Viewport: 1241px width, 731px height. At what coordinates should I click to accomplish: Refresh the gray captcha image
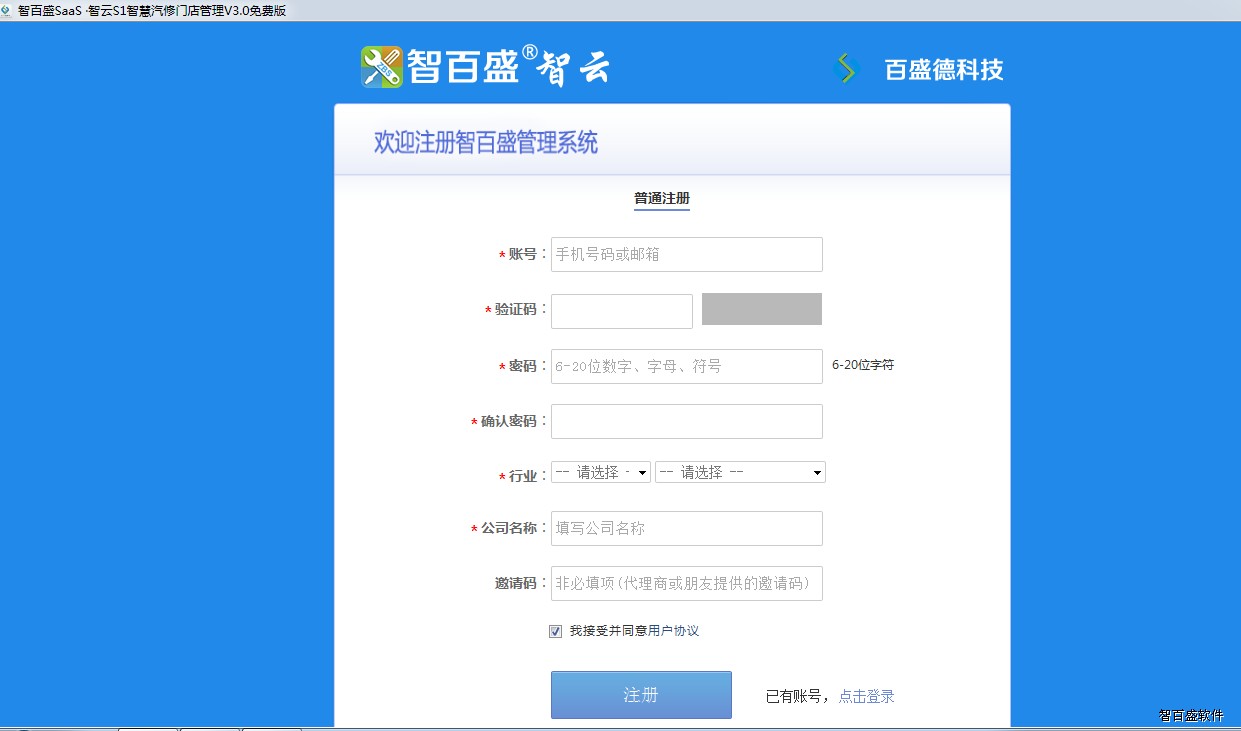coord(762,309)
